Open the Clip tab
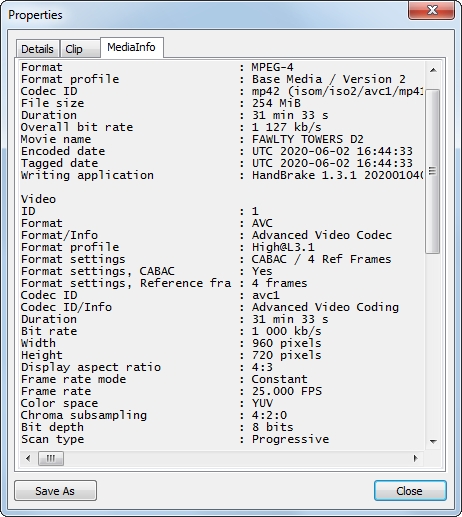Screen dimensions: 462x517 click(80, 49)
